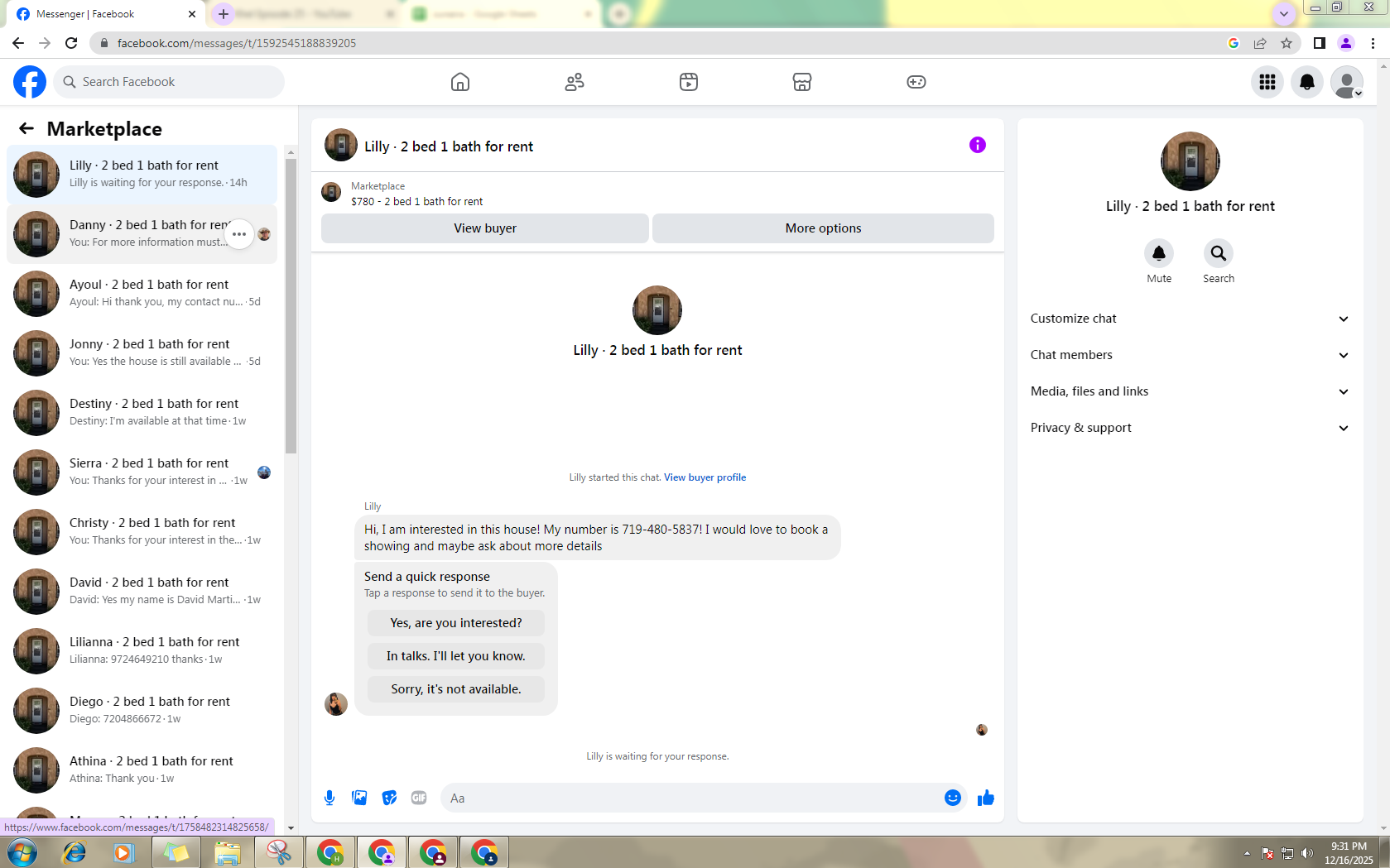This screenshot has width=1390, height=868.
Task: Open View buyer profile link
Action: click(x=705, y=477)
